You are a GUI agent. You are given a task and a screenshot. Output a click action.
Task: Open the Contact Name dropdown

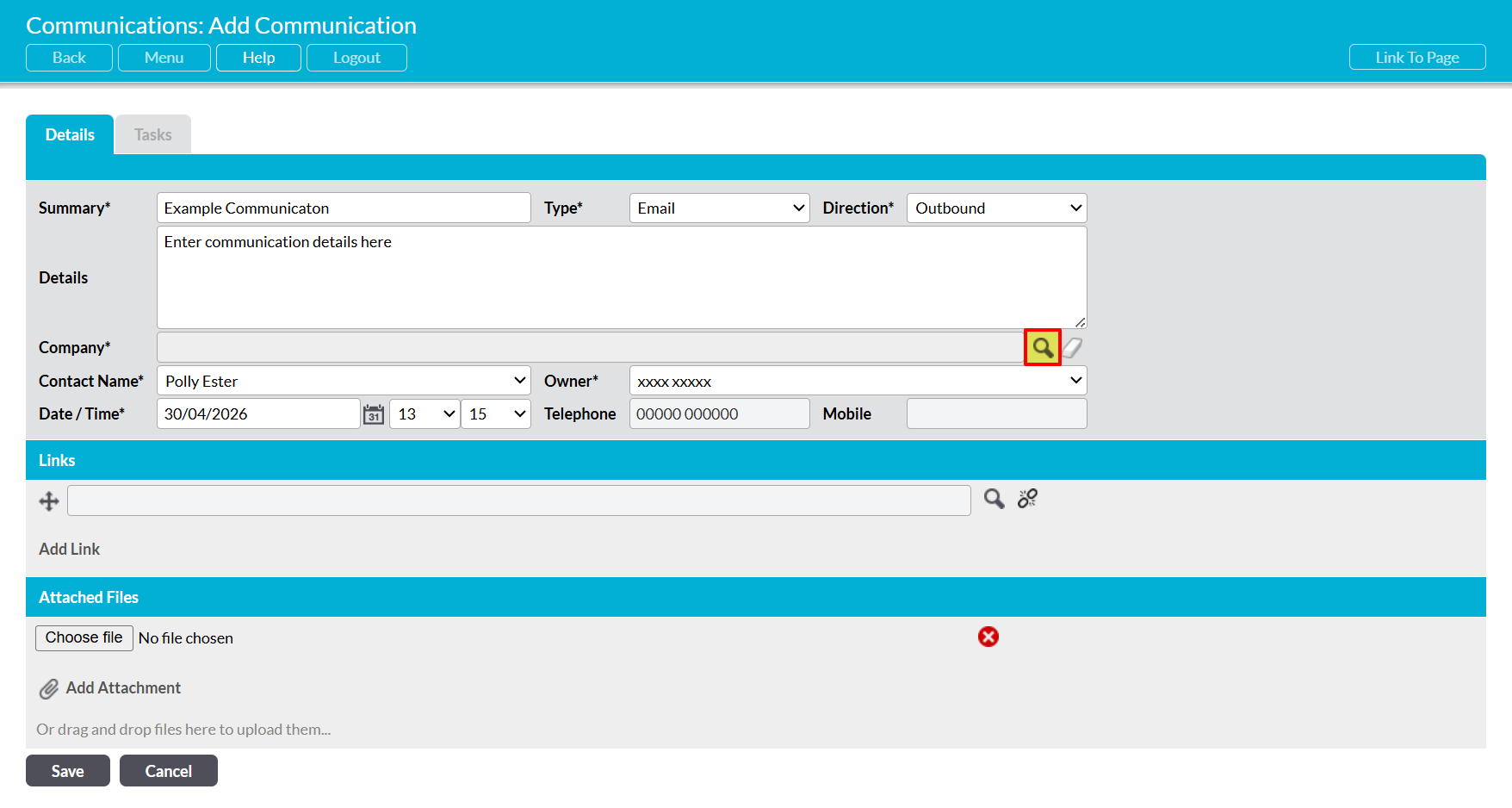pyautogui.click(x=344, y=381)
